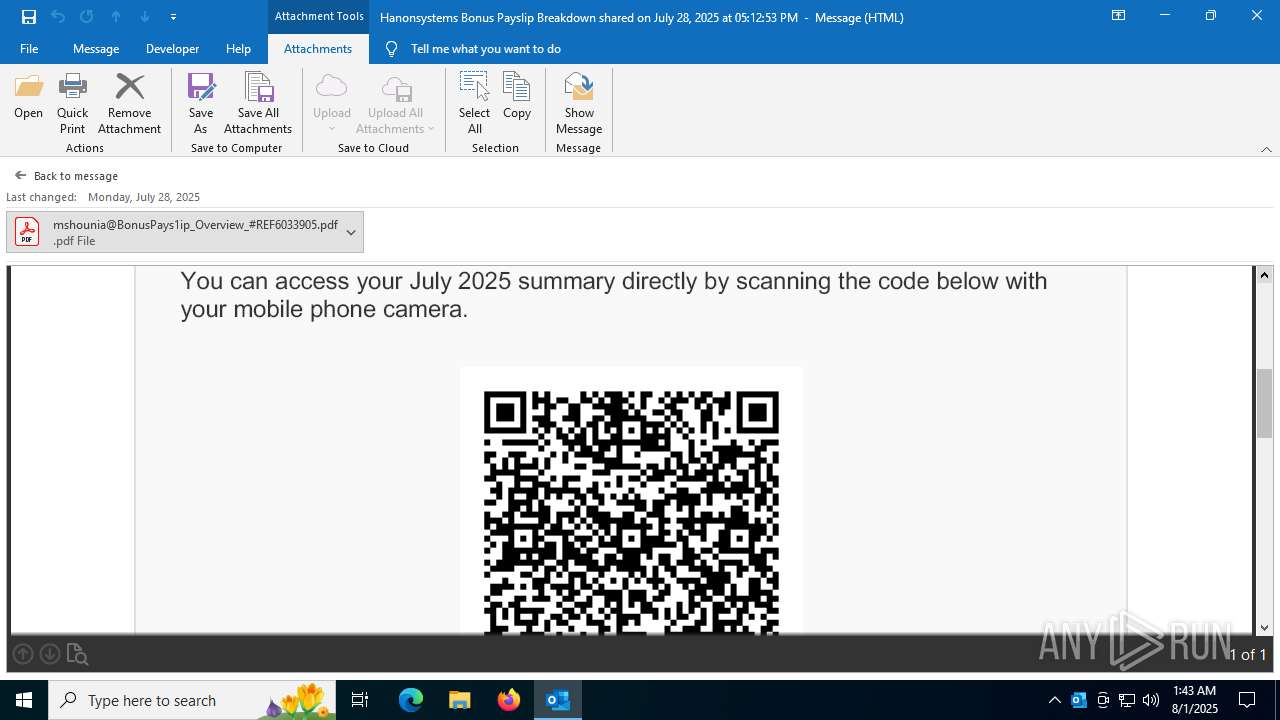Click Quick Print in Actions group
This screenshot has height=720, width=1280.
[x=73, y=104]
